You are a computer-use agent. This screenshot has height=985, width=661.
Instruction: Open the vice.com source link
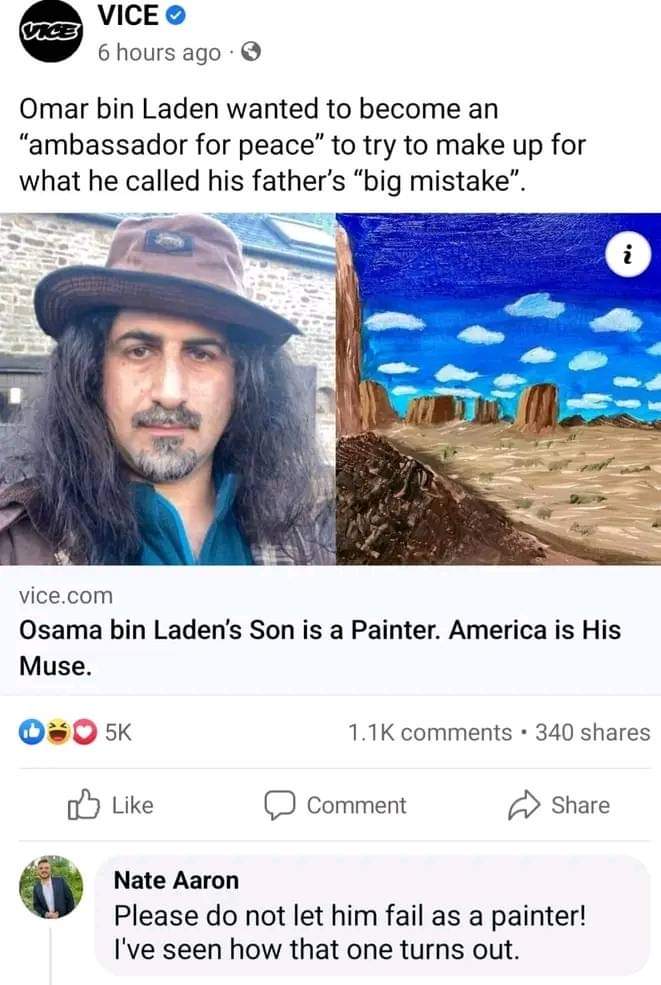point(66,595)
